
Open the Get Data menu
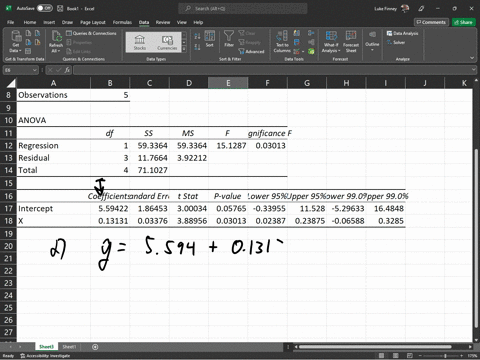[x=15, y=41]
